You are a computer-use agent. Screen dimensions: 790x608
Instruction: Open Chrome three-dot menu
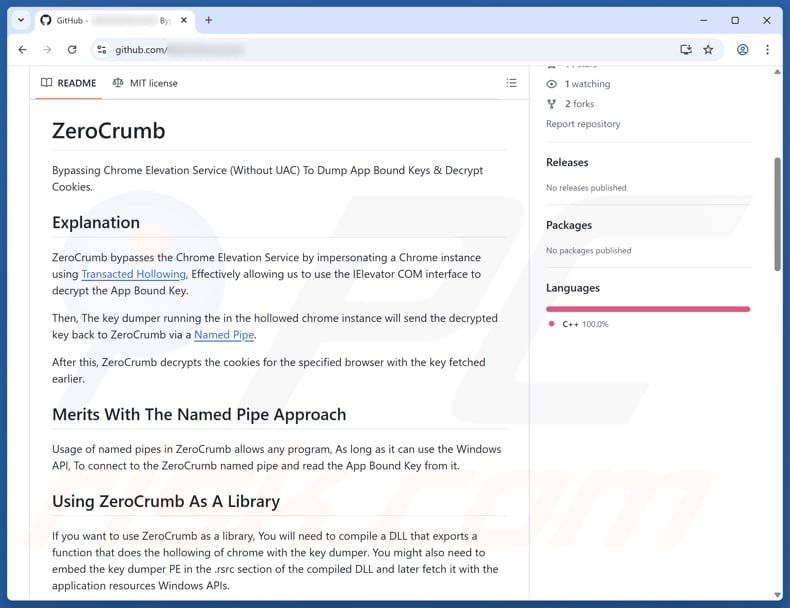point(767,49)
